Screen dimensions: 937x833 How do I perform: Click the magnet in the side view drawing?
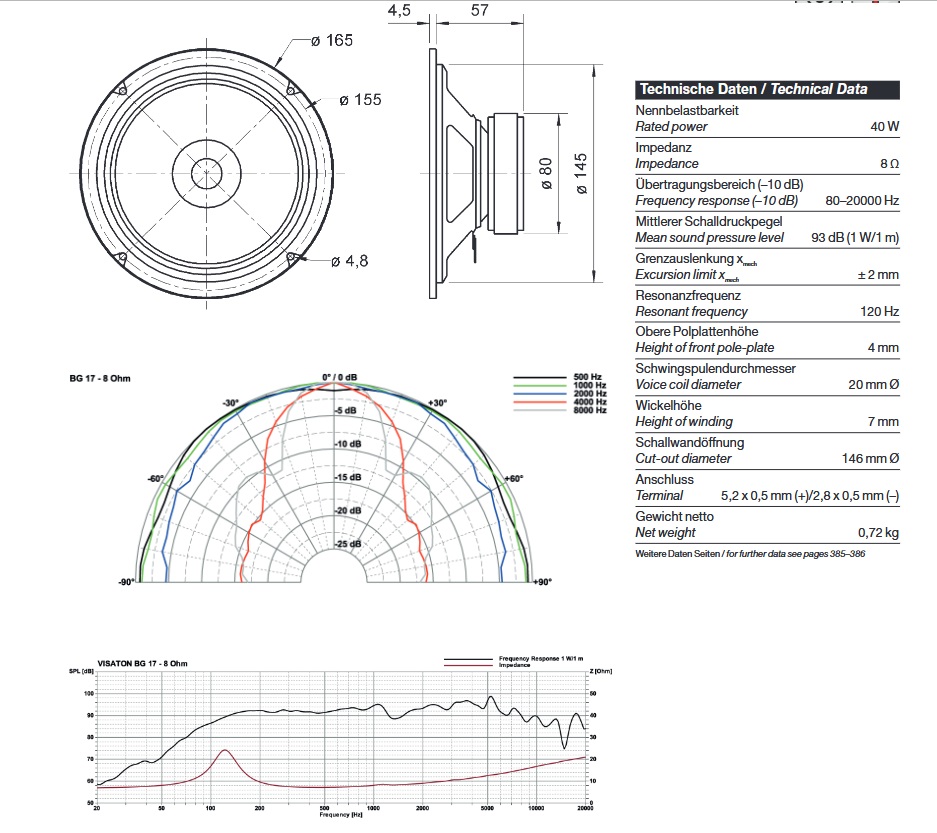pos(502,174)
